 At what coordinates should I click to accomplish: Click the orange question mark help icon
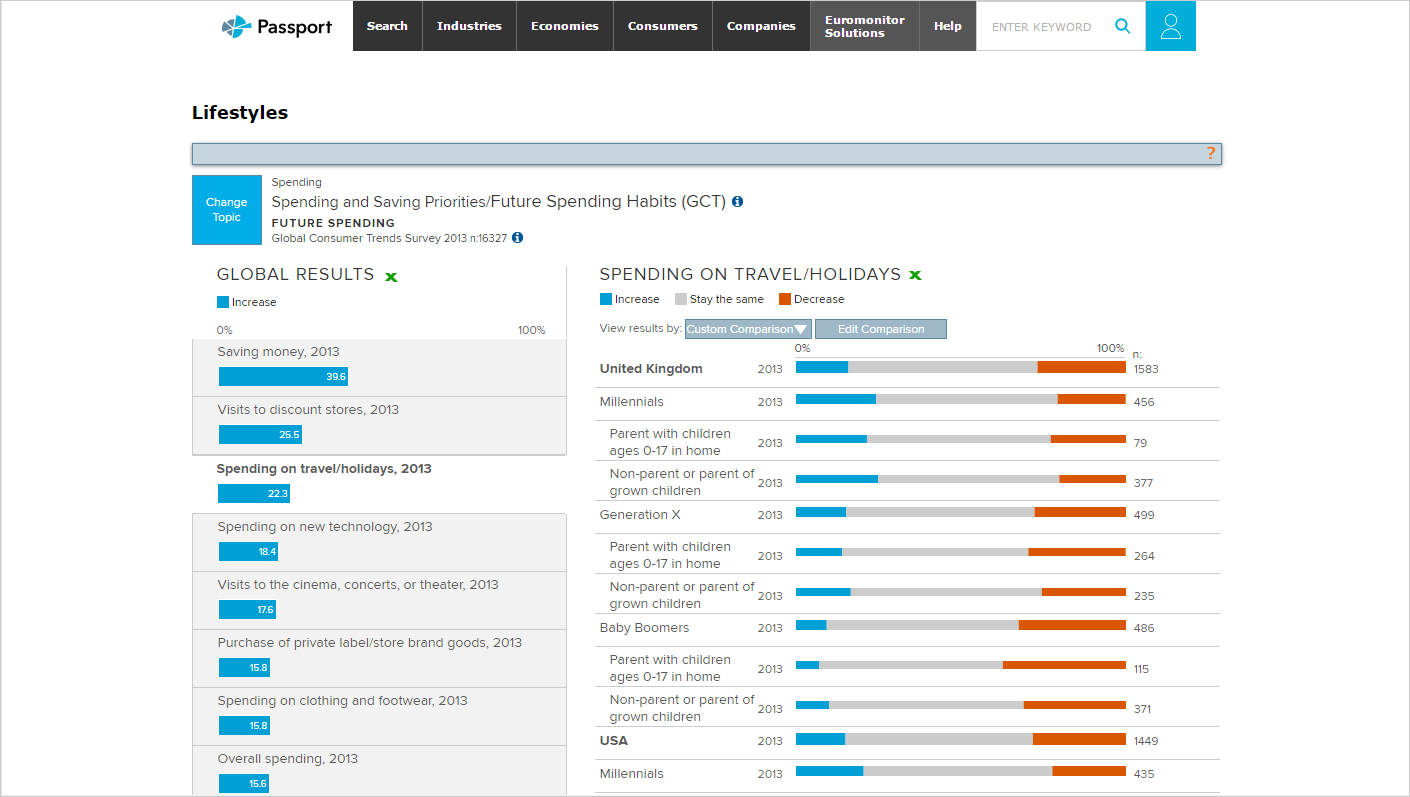click(x=1210, y=153)
